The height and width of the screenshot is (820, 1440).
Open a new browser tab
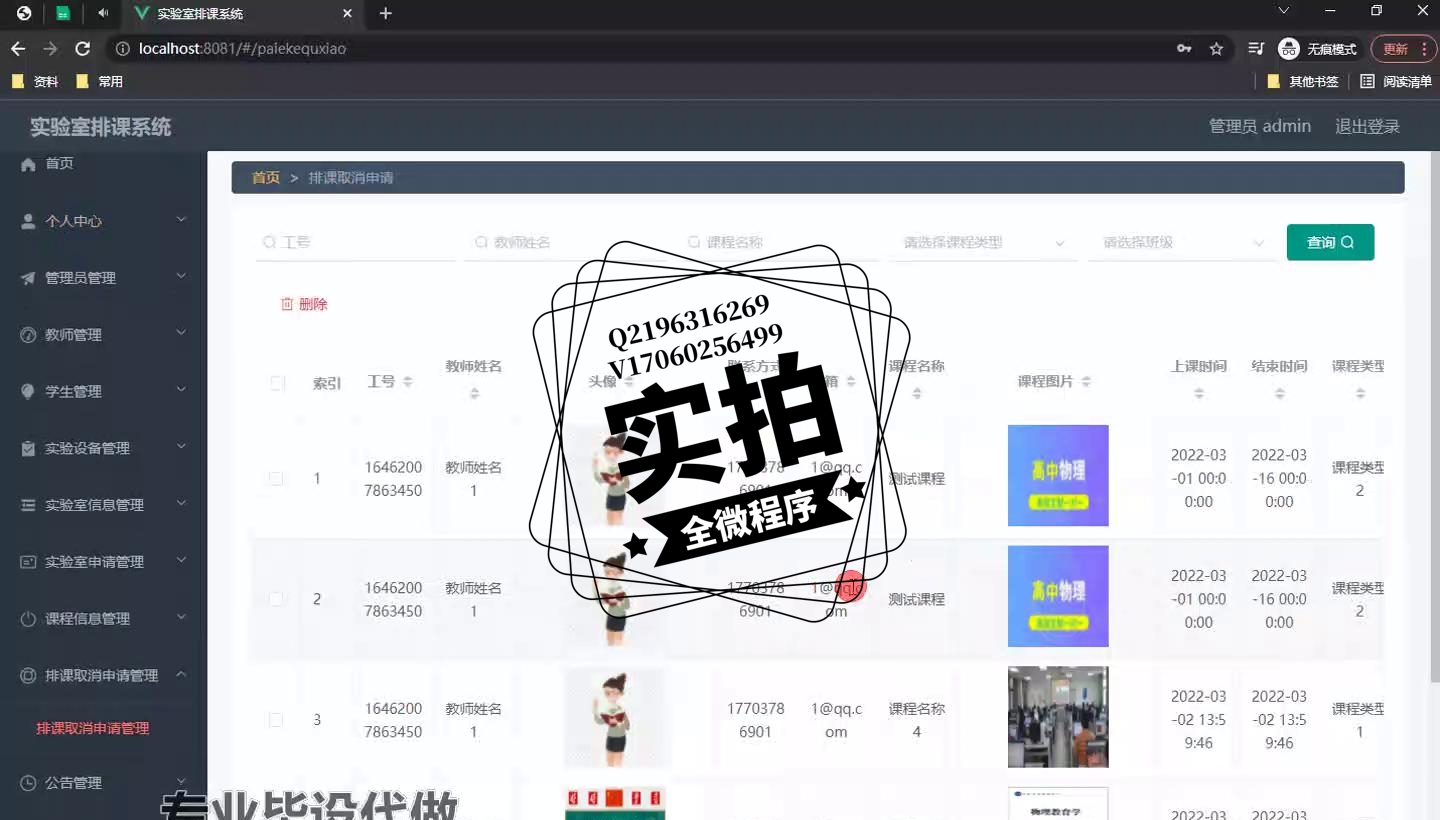point(386,13)
